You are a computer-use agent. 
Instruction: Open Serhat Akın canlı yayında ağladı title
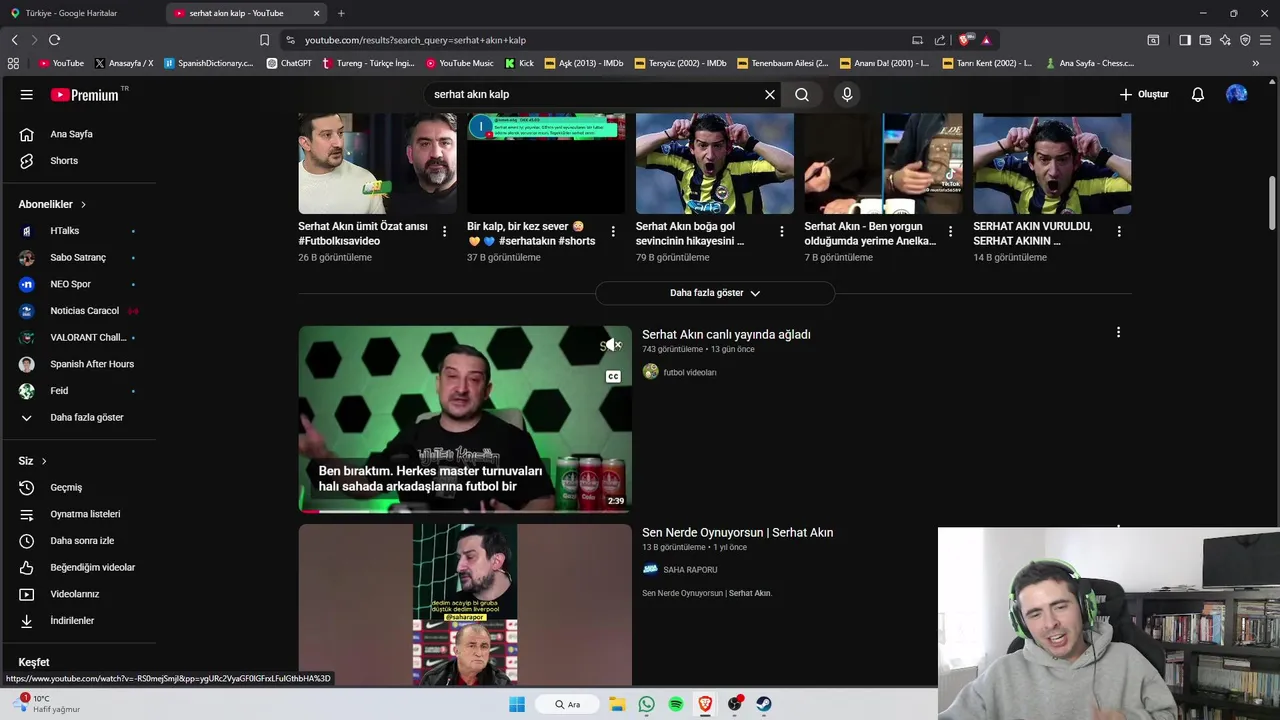coord(726,335)
